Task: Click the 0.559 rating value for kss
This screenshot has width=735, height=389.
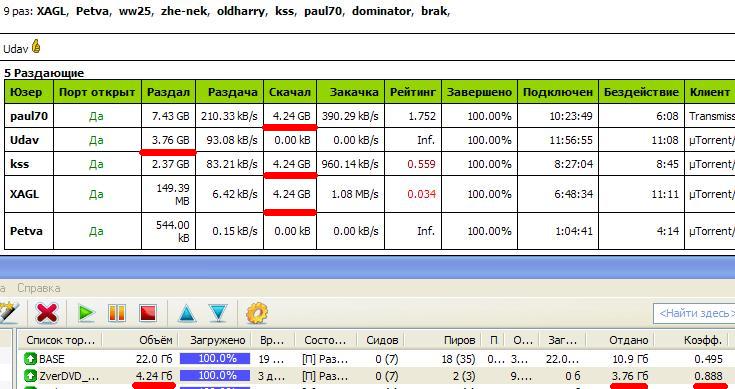Action: pyautogui.click(x=421, y=164)
